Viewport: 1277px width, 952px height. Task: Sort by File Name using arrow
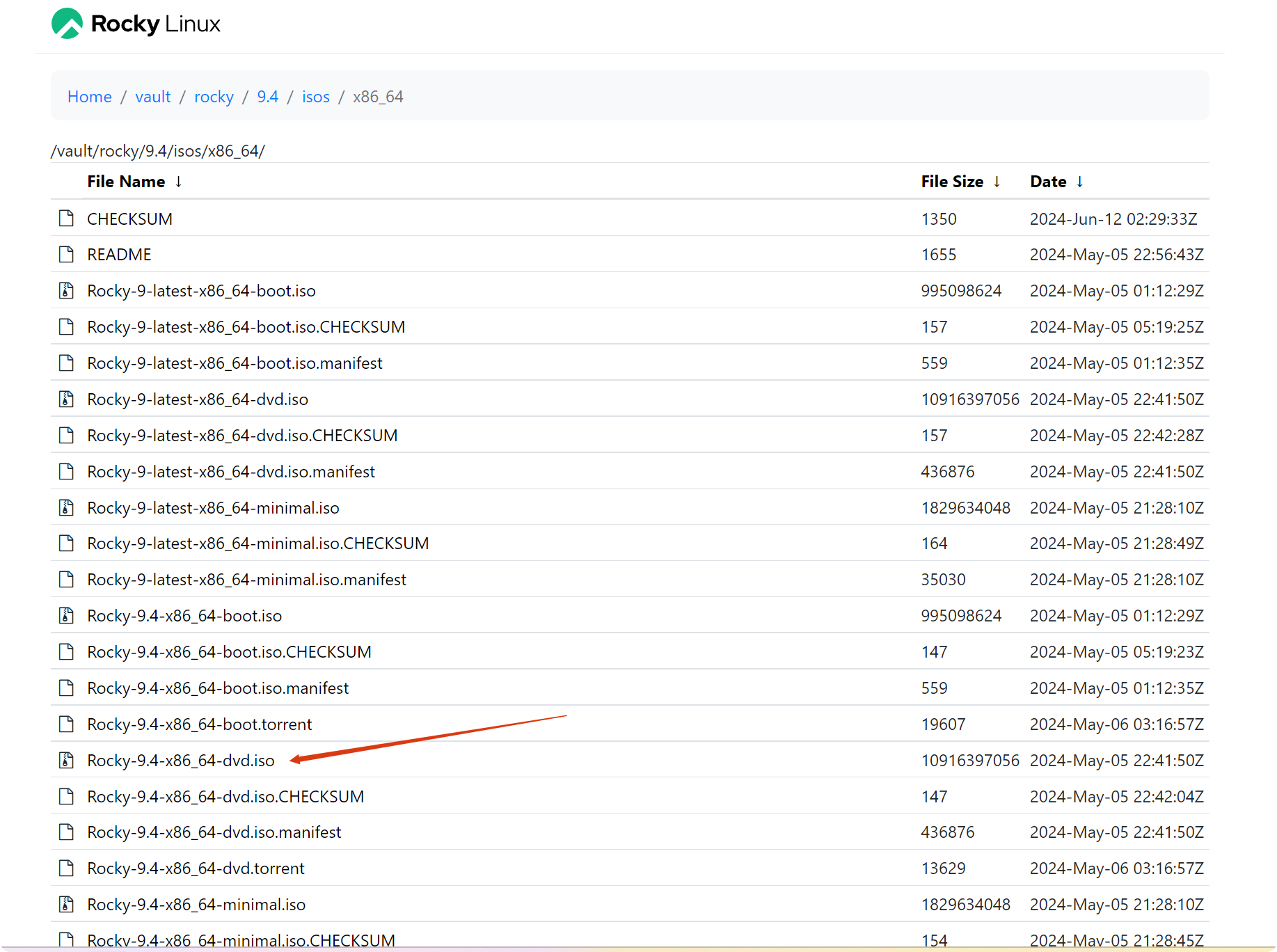pos(179,182)
